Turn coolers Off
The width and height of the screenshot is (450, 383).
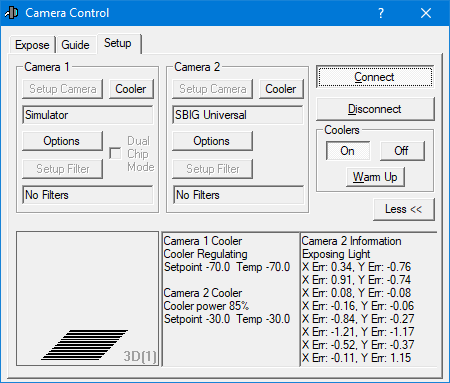tap(402, 151)
